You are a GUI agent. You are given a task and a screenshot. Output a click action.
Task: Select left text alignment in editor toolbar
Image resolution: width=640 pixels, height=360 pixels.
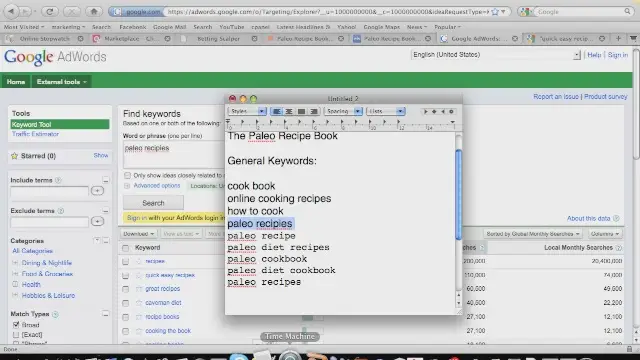pyautogui.click(x=276, y=111)
